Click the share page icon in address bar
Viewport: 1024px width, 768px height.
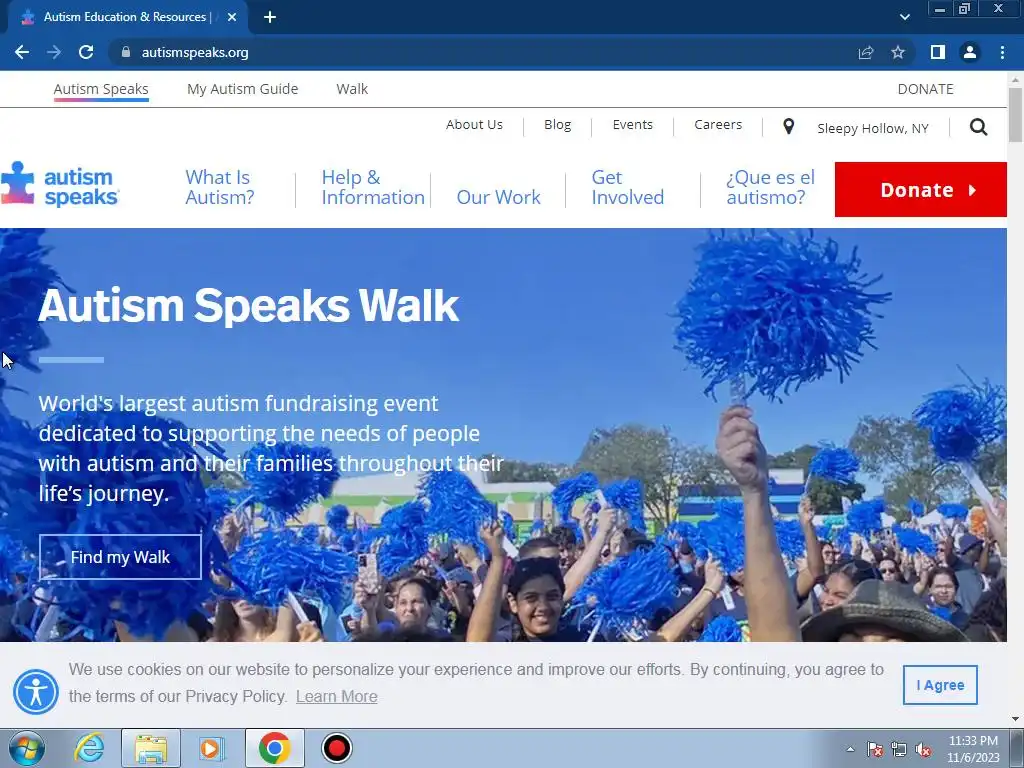click(866, 52)
